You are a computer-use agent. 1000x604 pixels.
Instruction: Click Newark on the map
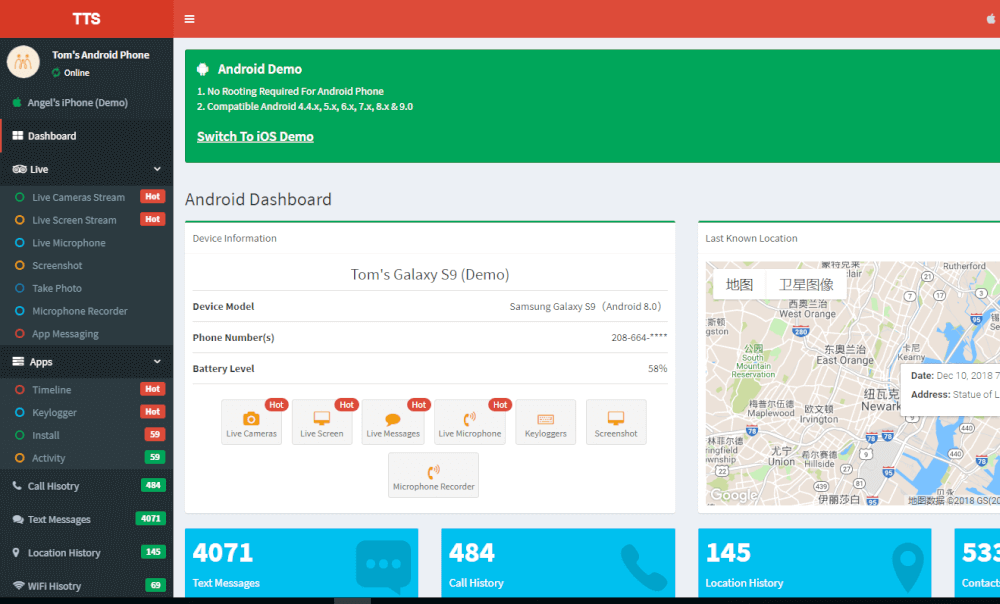(x=880, y=401)
